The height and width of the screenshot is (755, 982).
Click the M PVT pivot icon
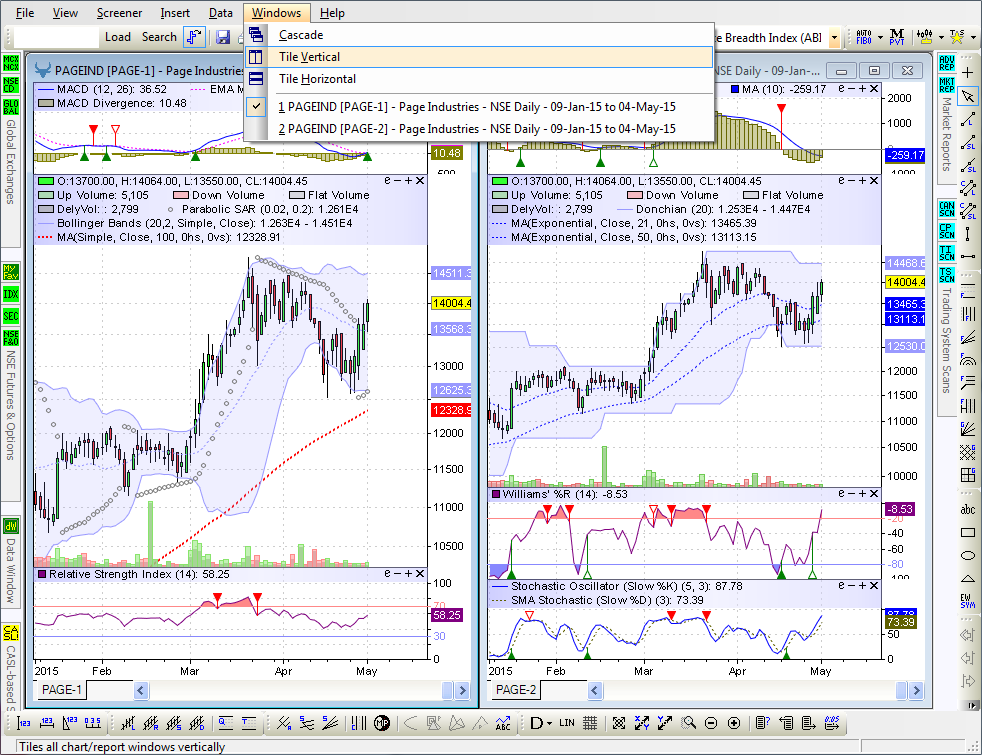[897, 38]
